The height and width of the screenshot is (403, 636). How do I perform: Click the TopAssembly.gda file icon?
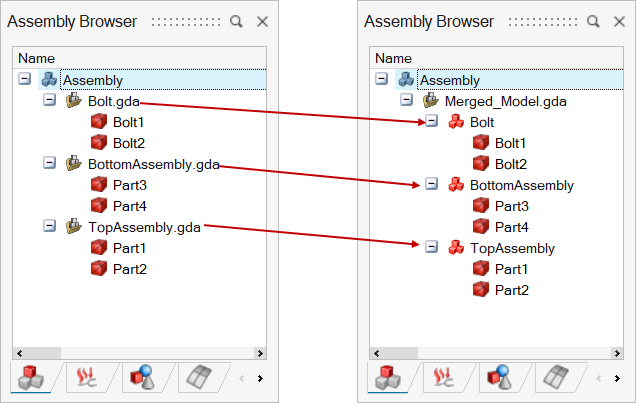[x=74, y=226]
